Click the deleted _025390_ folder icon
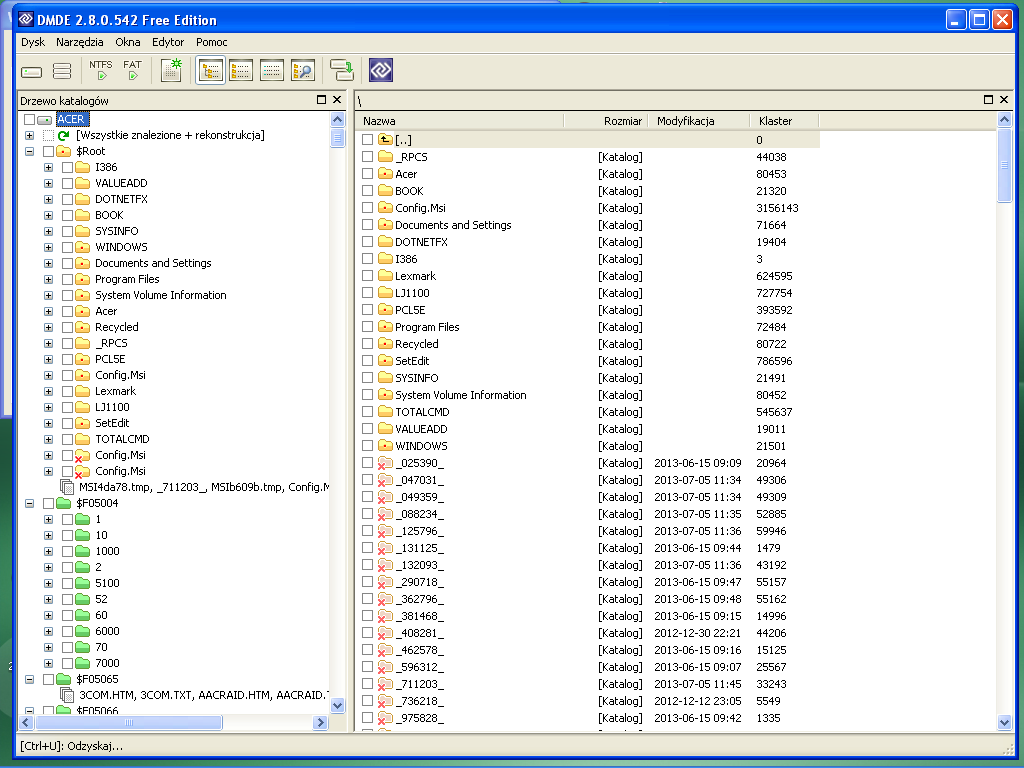Viewport: 1024px width, 768px height. (385, 463)
